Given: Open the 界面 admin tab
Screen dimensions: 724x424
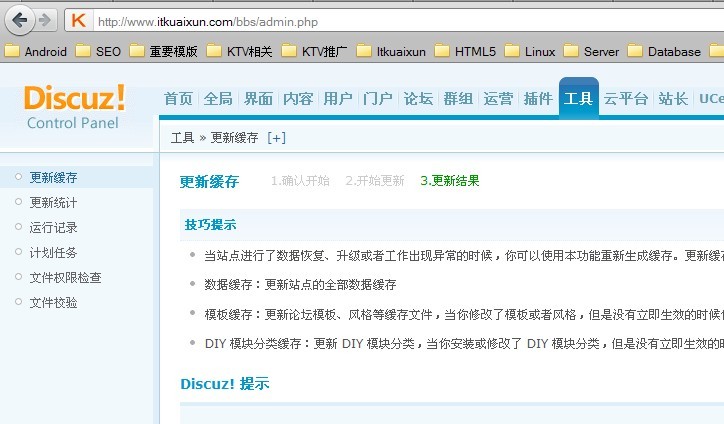Looking at the screenshot, I should click(x=258, y=98).
